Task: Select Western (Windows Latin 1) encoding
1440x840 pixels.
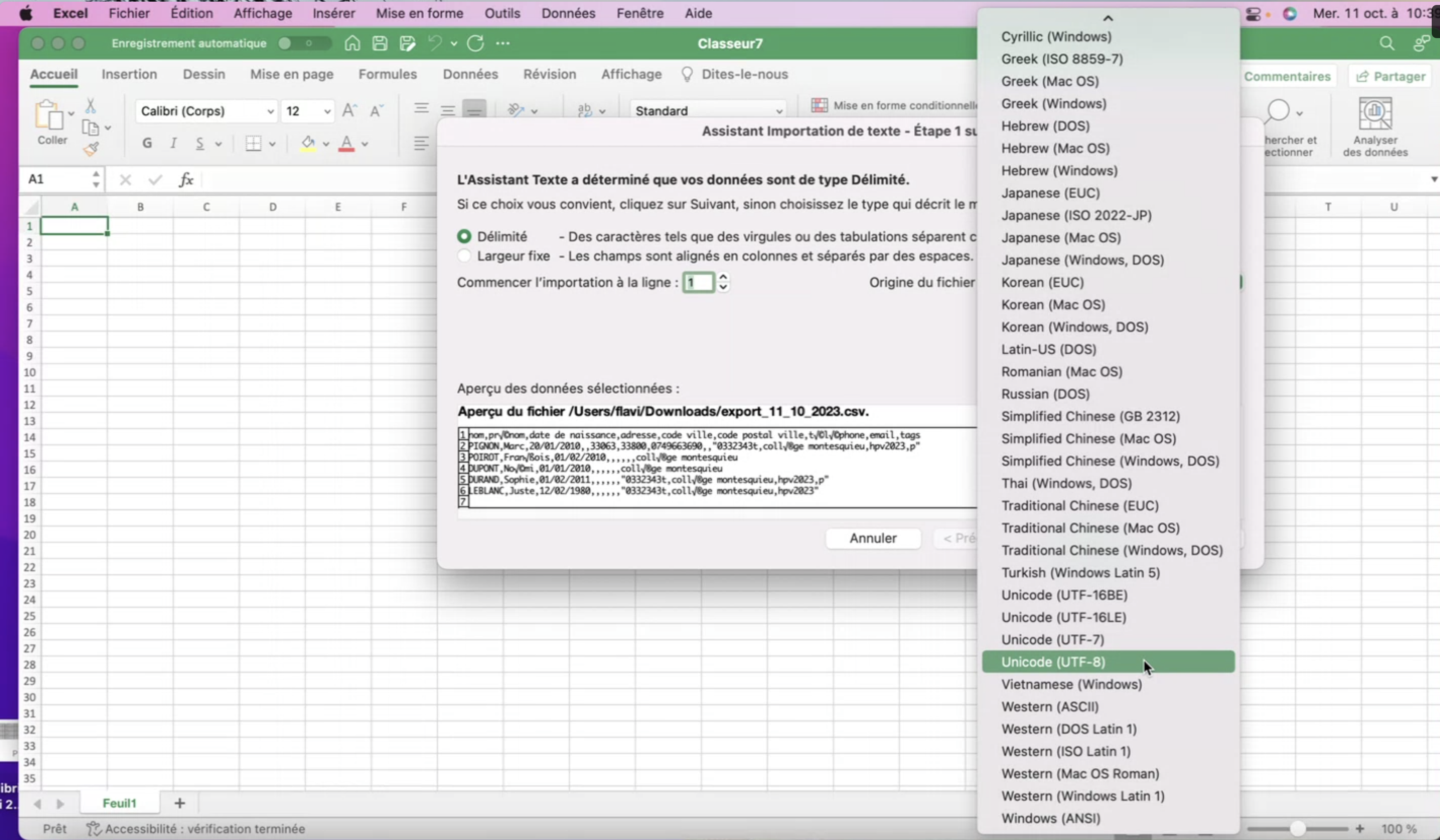Action: click(1108, 795)
